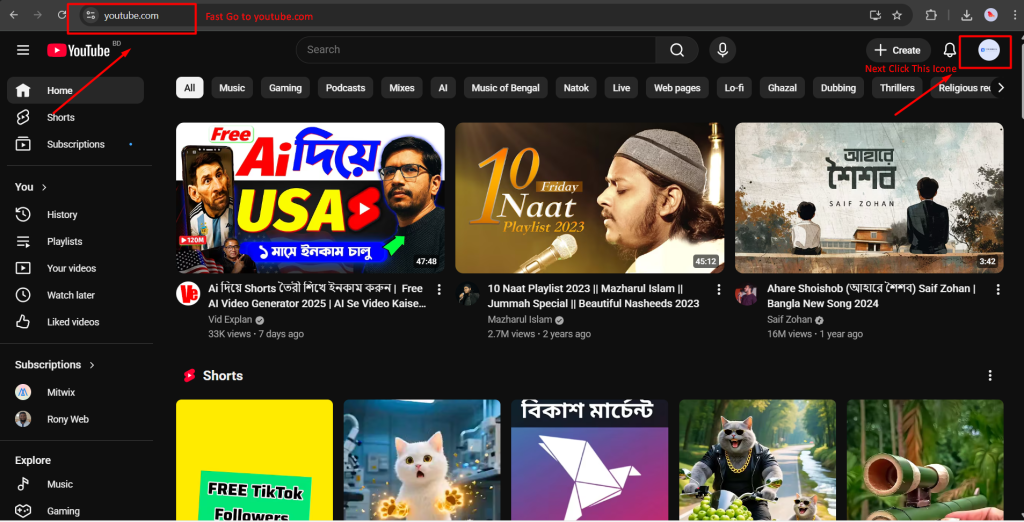Select the Lo-fi filter chip

click(734, 88)
